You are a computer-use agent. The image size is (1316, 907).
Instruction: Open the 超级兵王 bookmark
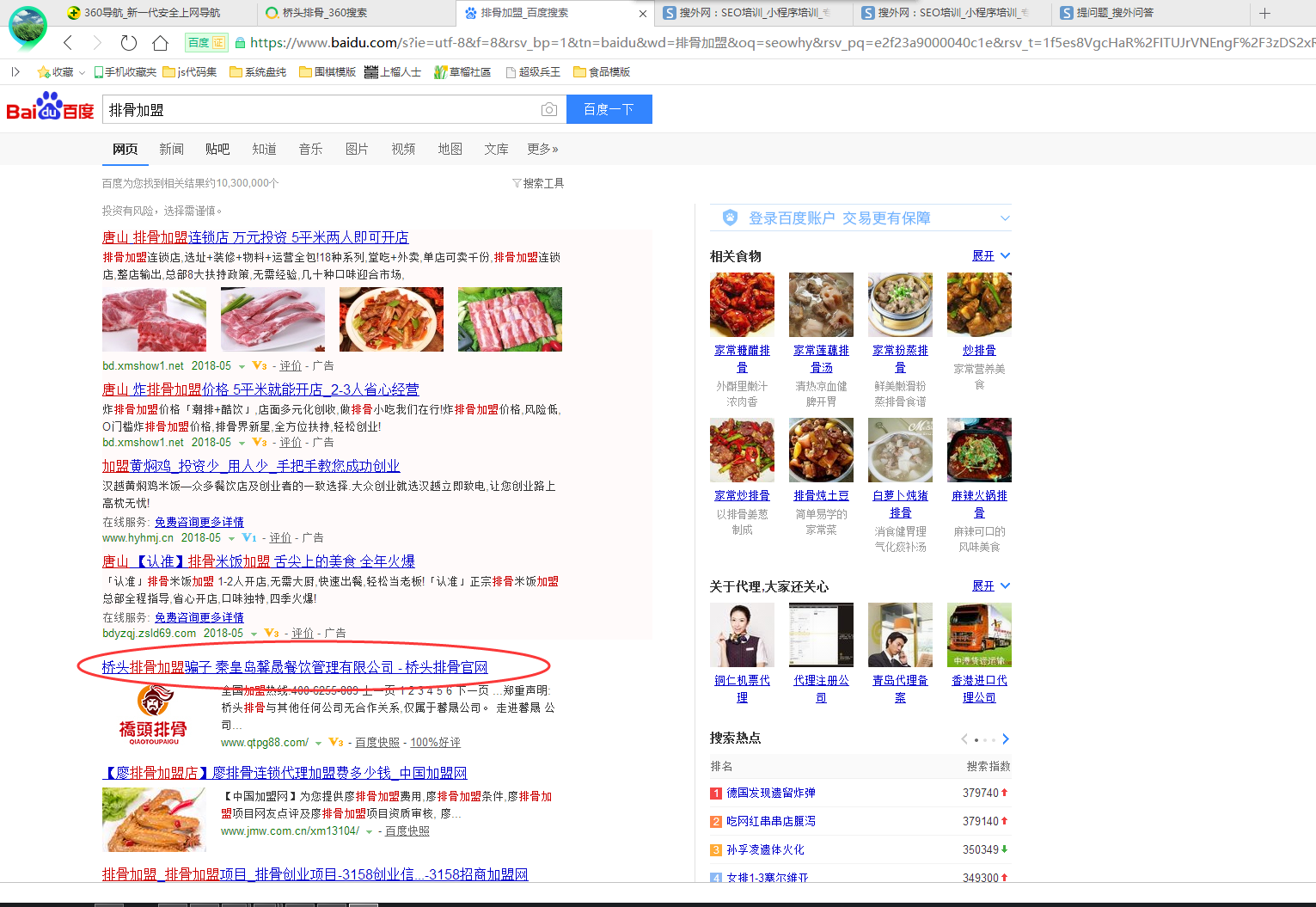point(533,72)
